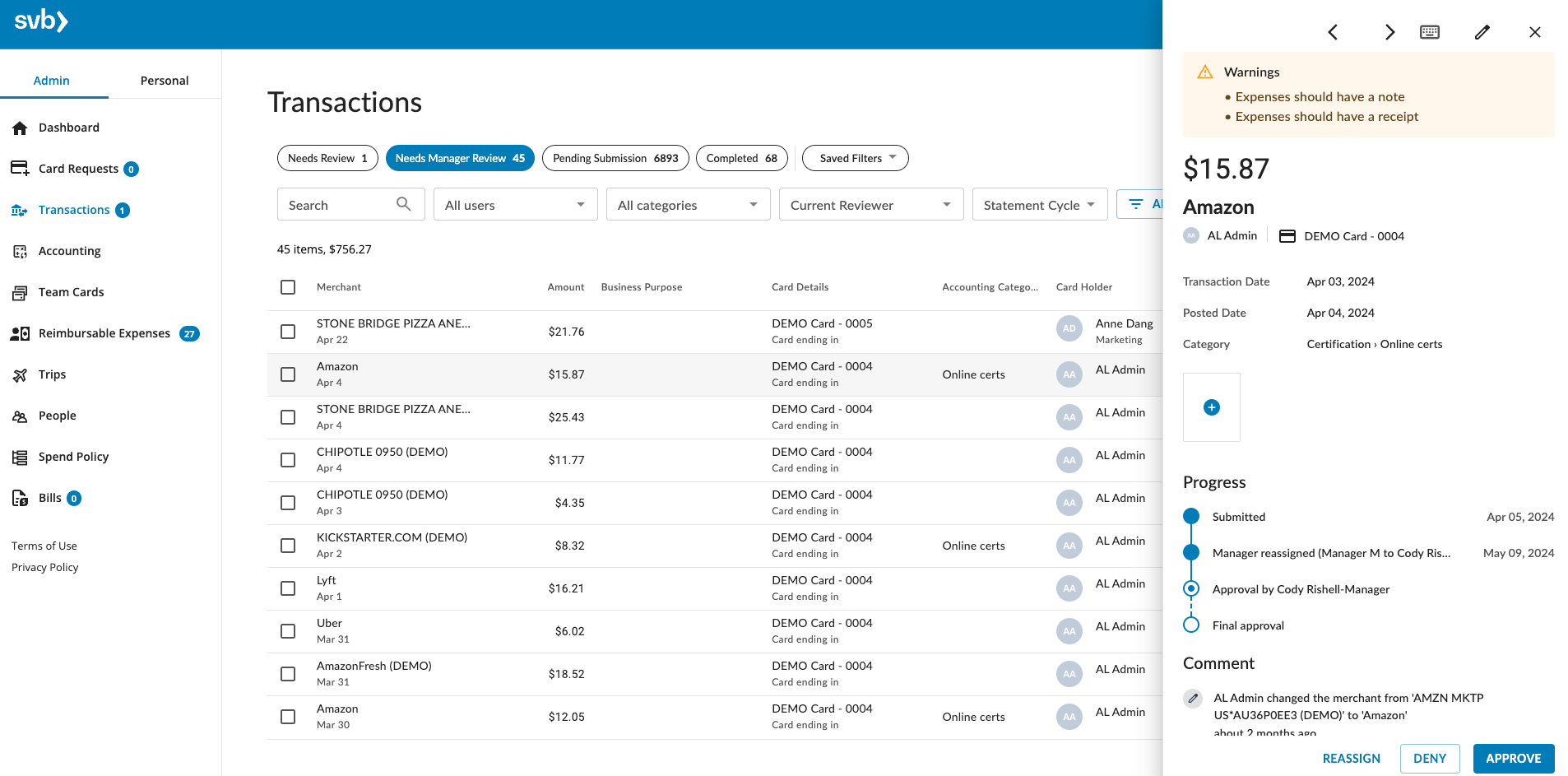Click AL Admin avatar in detail panel

coord(1191,235)
